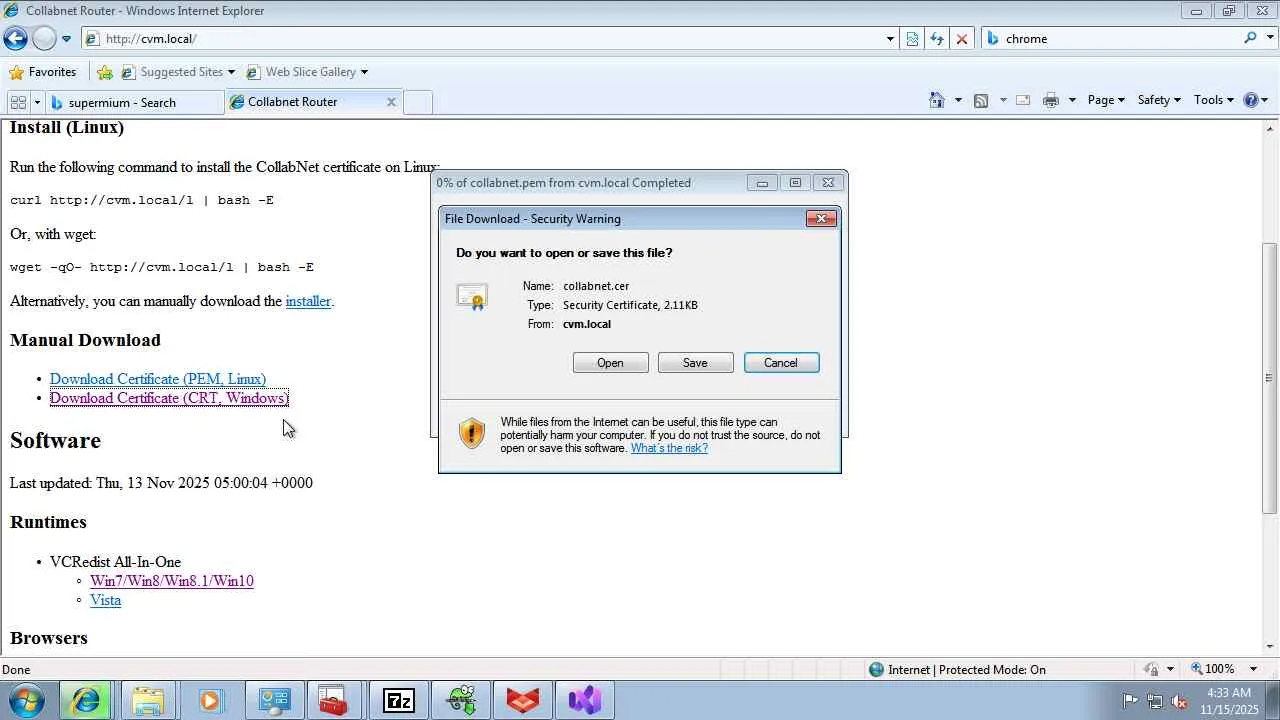Click the page vertical scrollbar thumb

coord(1270,378)
